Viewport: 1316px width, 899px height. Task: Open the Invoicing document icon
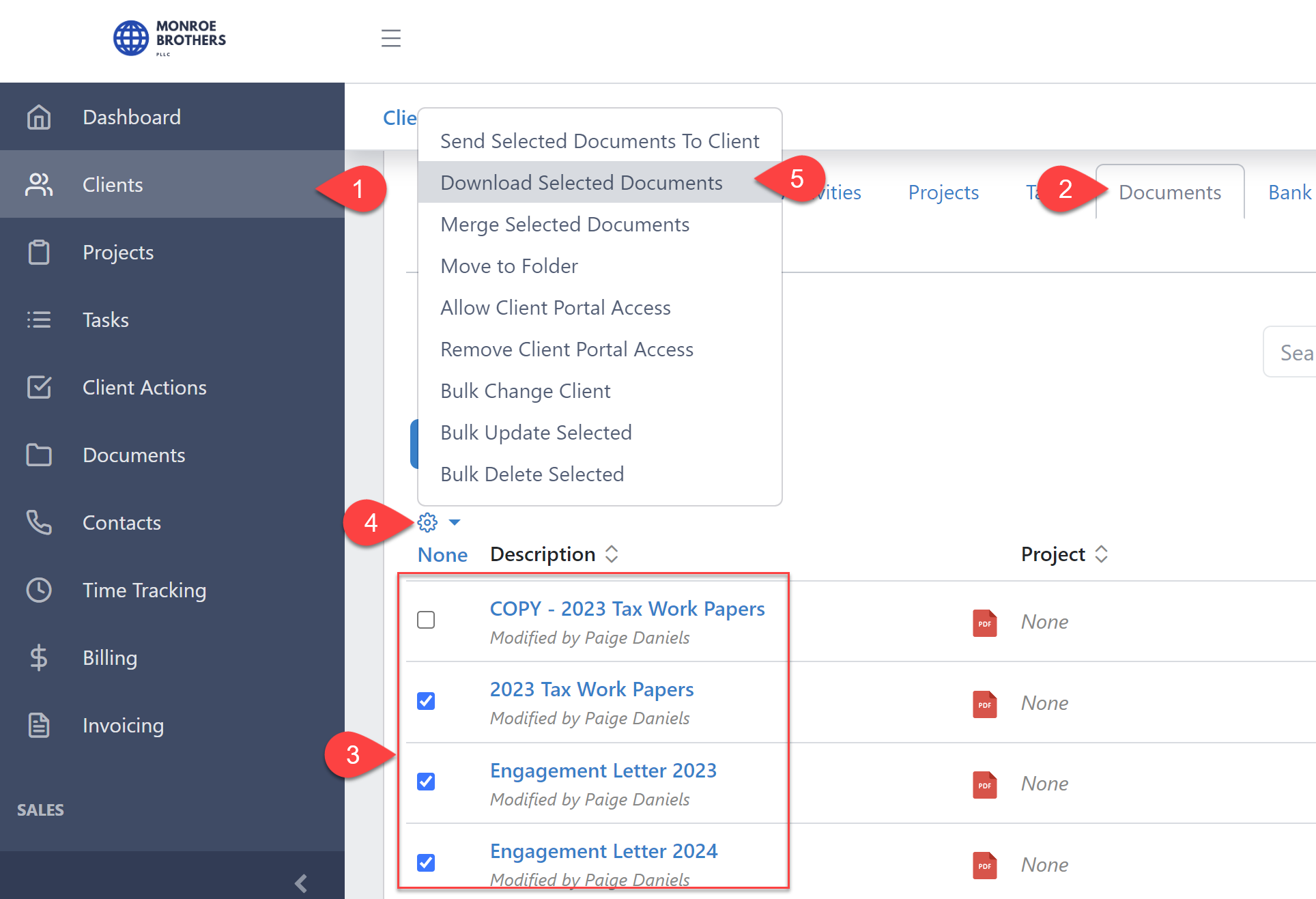[x=39, y=725]
